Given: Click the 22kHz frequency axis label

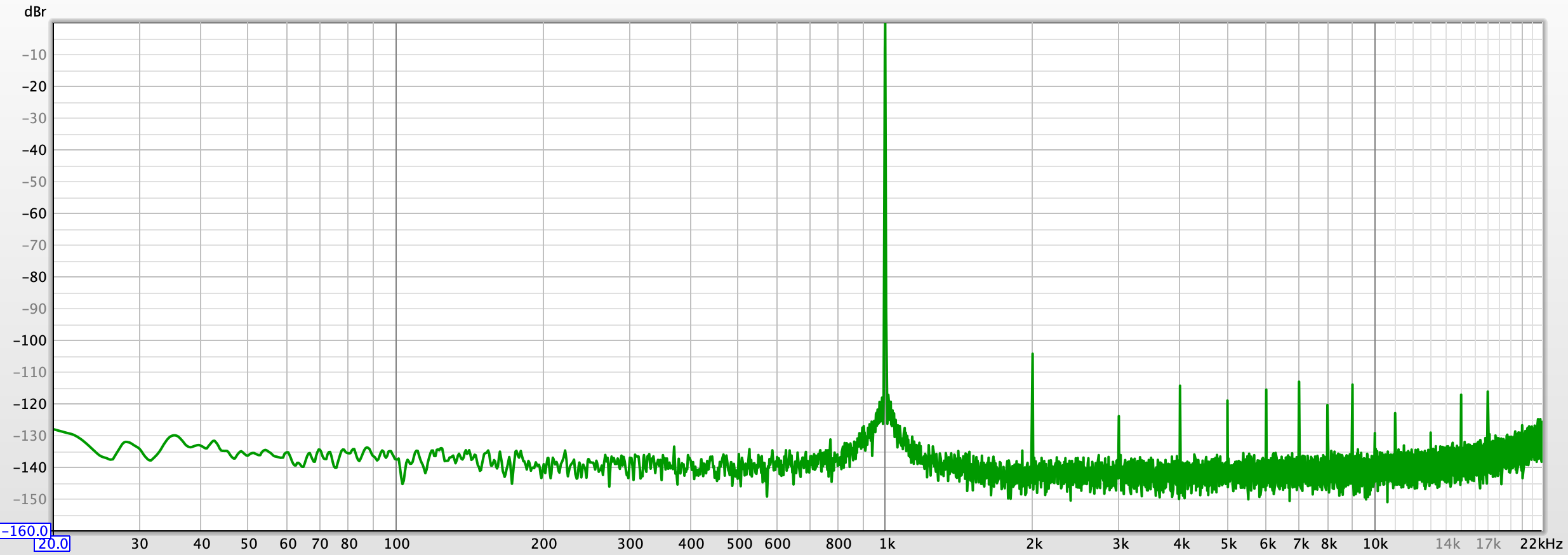Looking at the screenshot, I should click(x=1541, y=544).
